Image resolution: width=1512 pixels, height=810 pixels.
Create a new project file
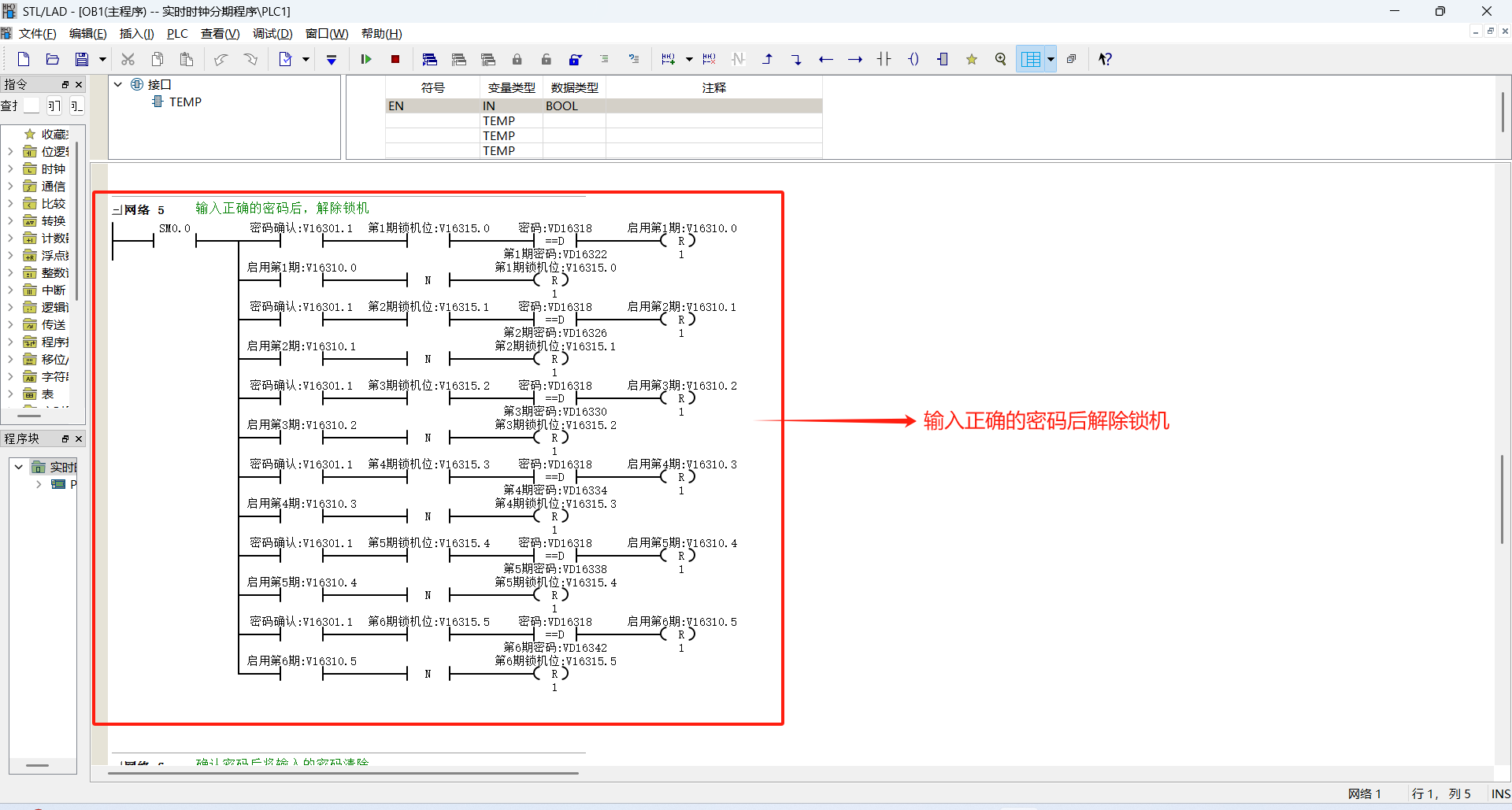(24, 59)
